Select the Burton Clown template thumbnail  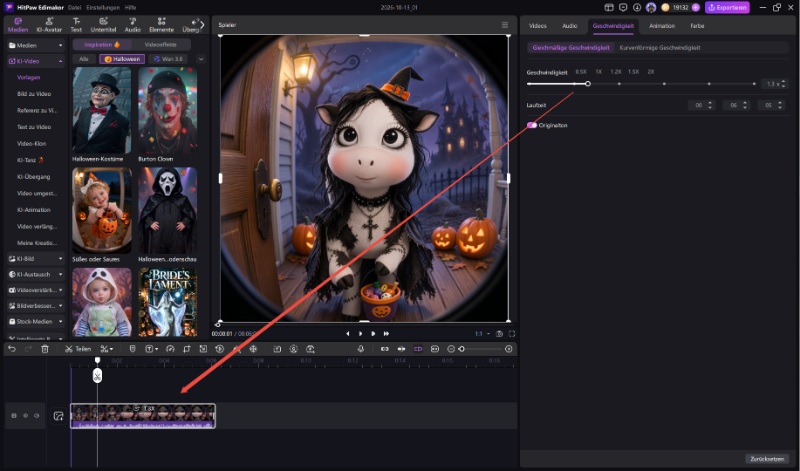point(168,110)
